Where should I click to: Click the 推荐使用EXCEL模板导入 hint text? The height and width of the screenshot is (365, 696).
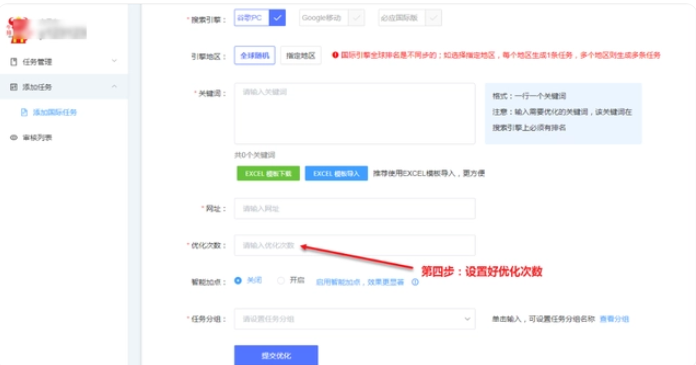pos(428,173)
